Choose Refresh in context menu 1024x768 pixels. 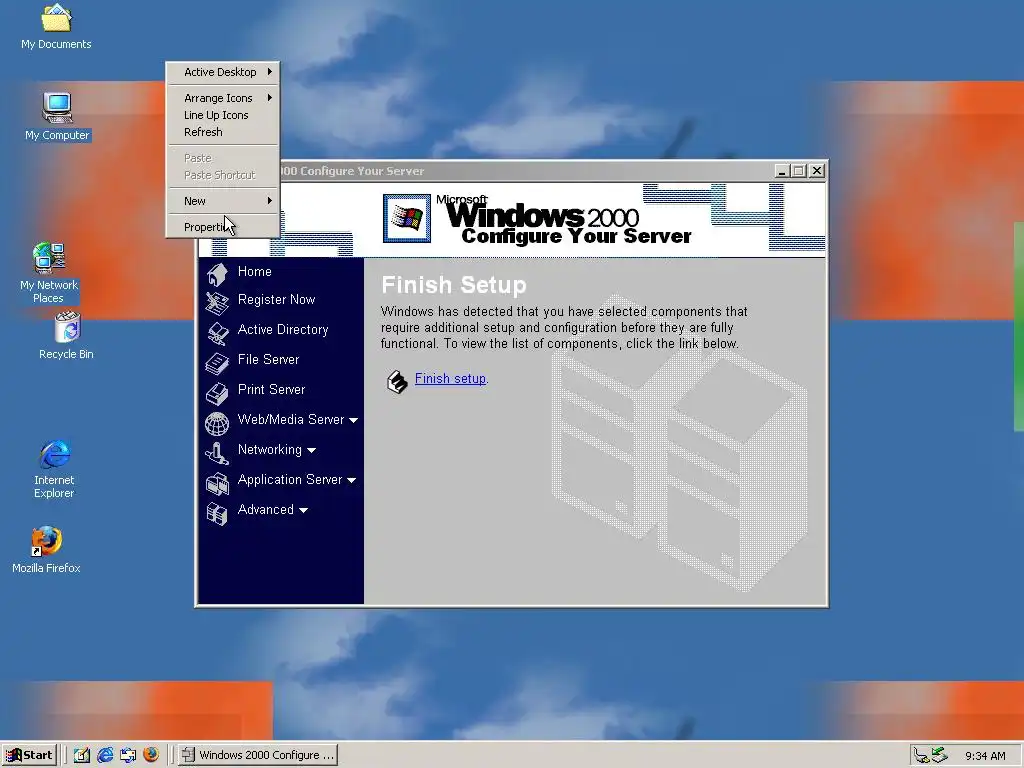click(223, 132)
